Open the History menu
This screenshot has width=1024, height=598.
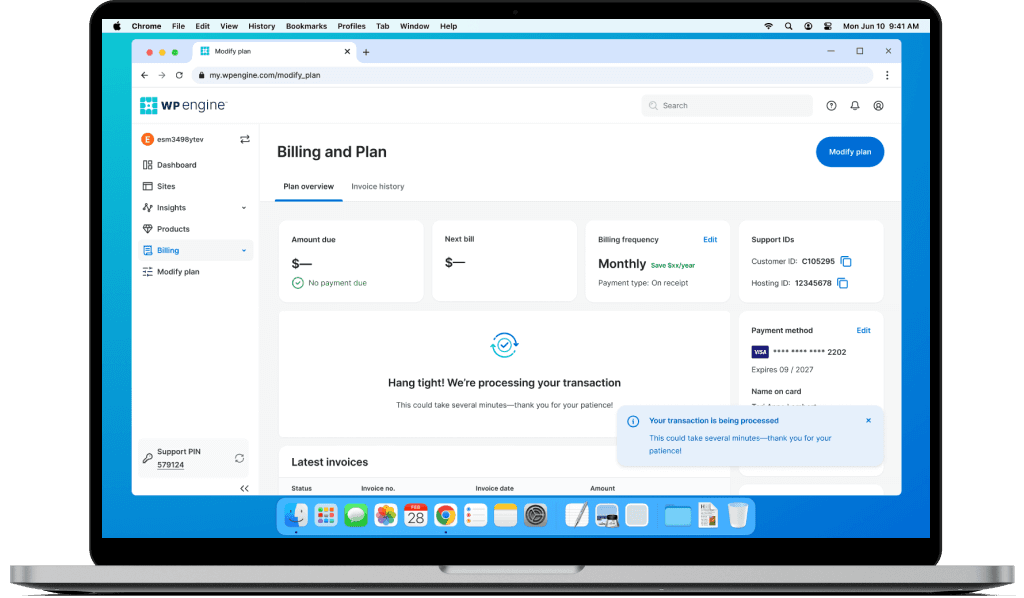click(x=261, y=26)
